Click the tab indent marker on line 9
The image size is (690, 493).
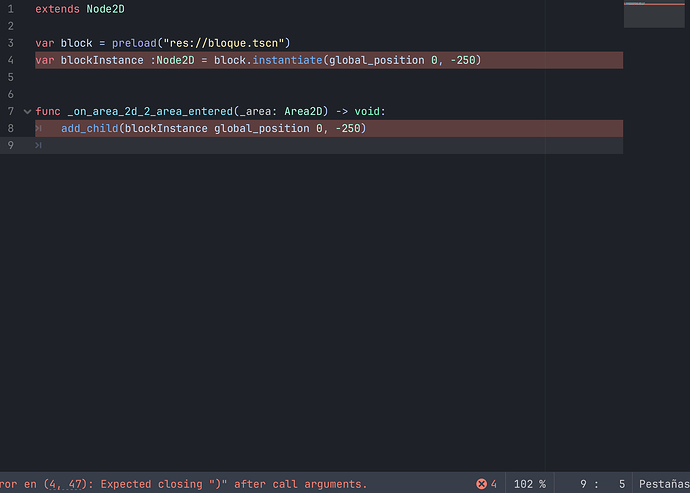click(39, 146)
